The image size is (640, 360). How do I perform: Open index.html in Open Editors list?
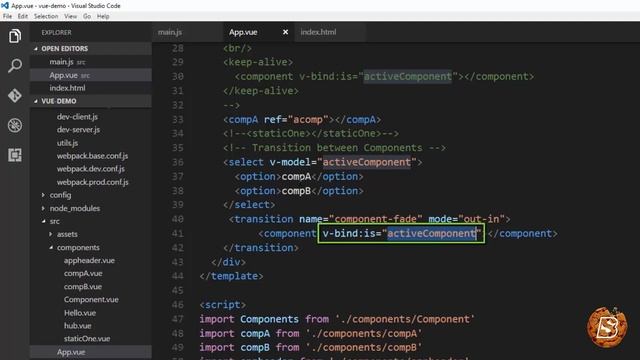click(91, 88)
